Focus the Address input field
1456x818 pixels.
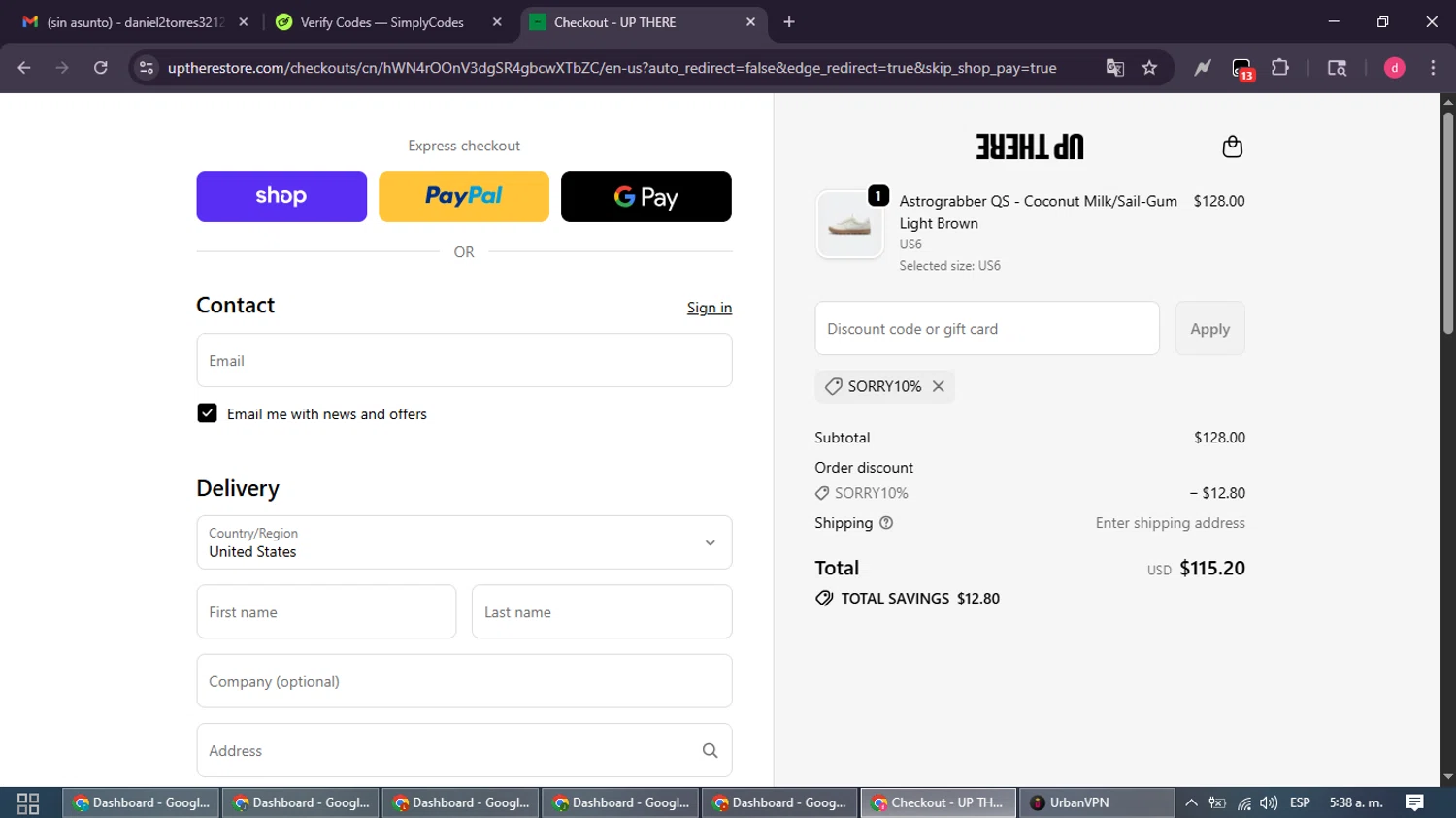[x=464, y=750]
